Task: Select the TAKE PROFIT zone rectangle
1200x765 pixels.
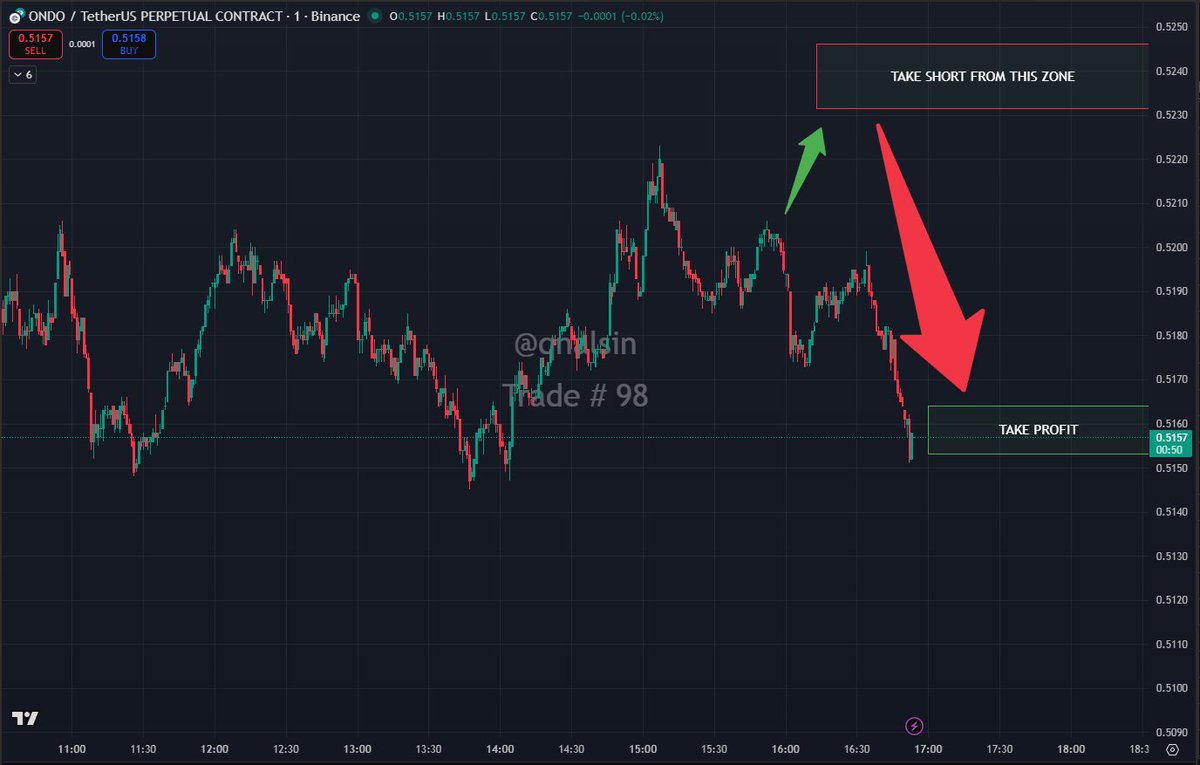Action: pyautogui.click(x=1038, y=429)
